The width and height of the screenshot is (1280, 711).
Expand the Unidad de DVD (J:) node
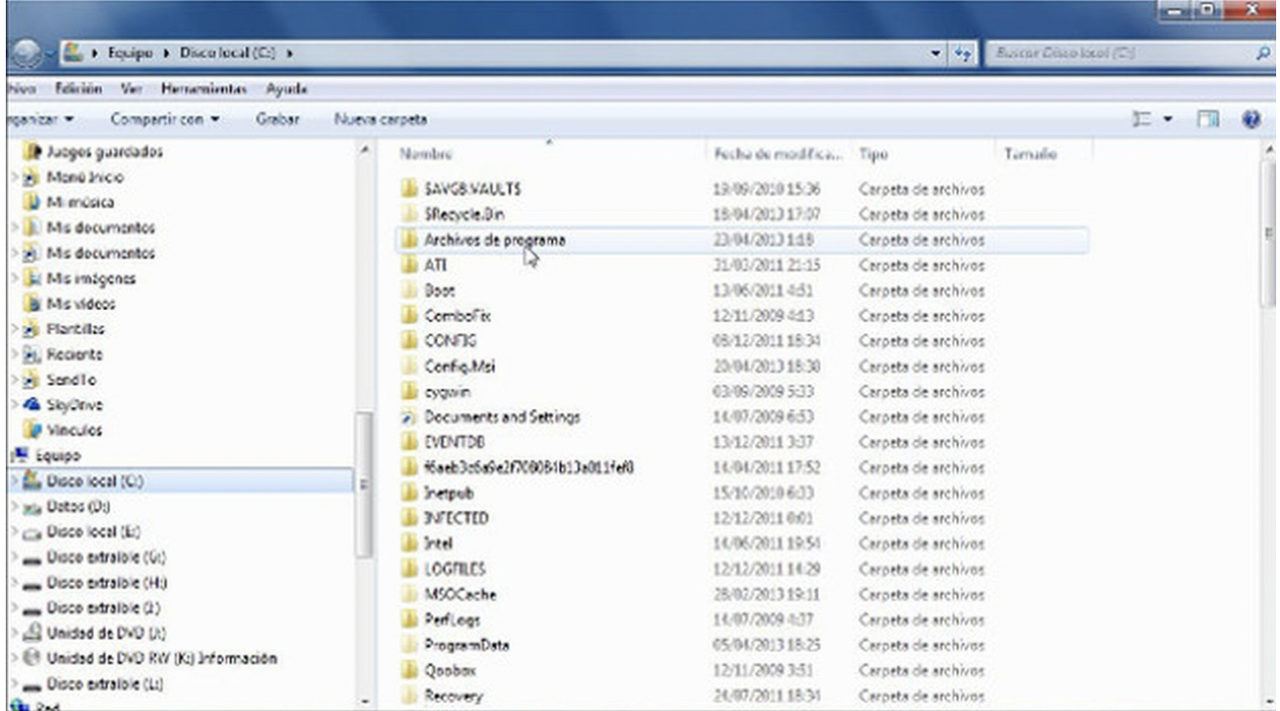13,633
